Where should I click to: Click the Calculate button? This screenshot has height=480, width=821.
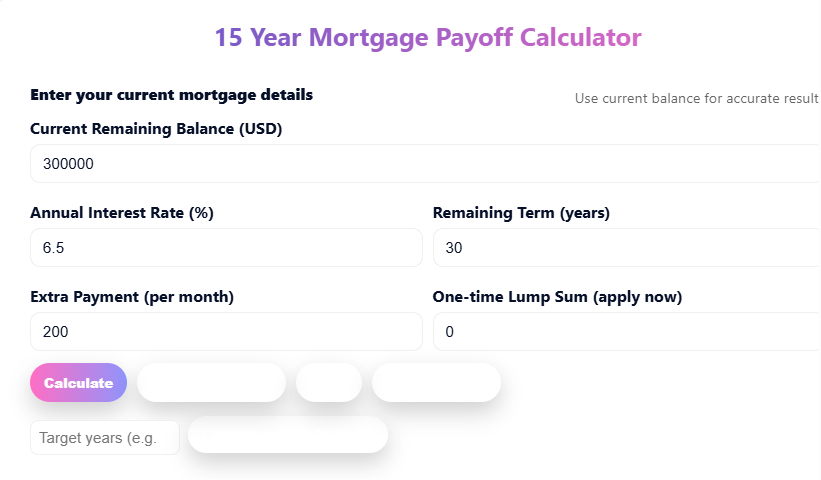tap(78, 383)
